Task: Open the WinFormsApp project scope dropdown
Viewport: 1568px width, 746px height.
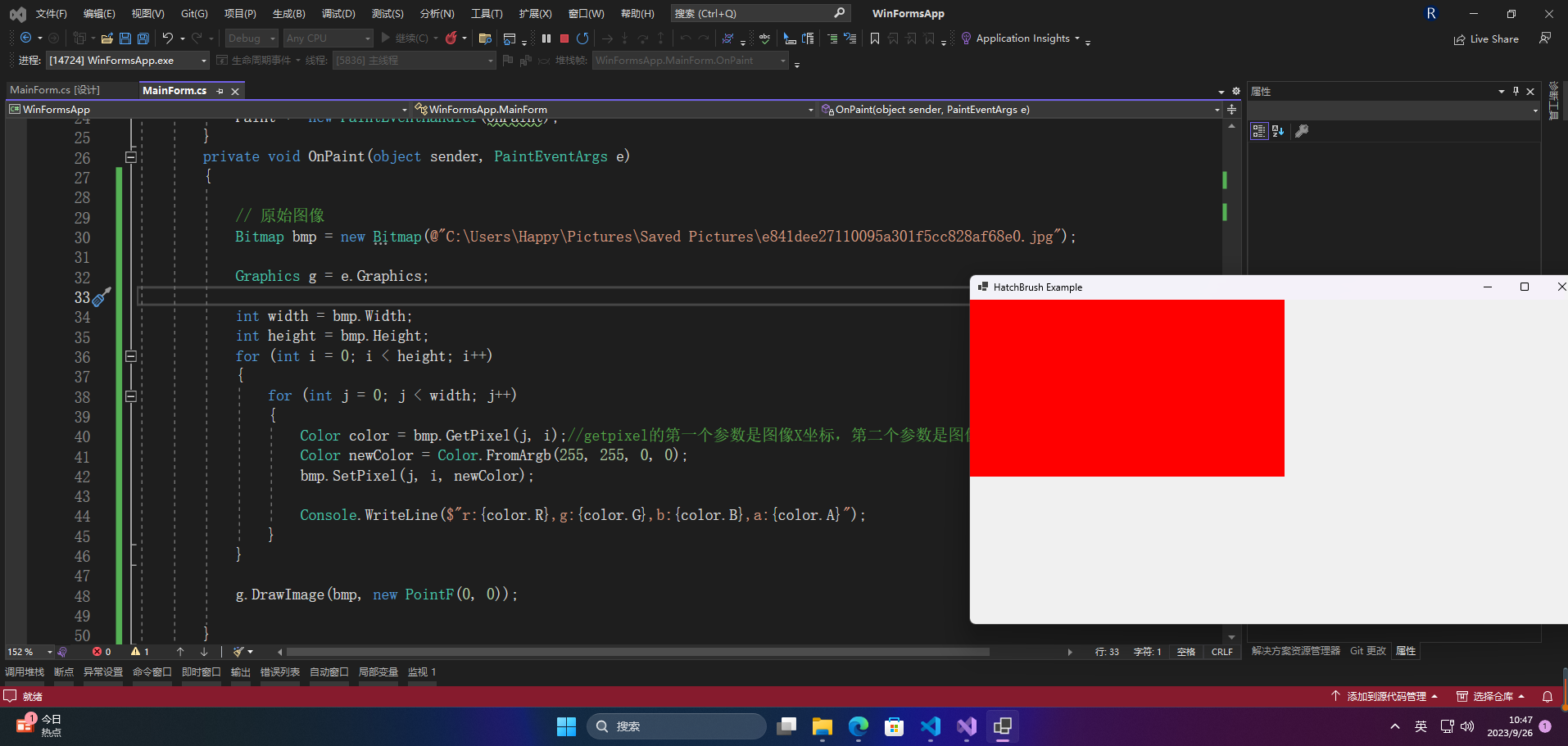Action: tap(208, 109)
